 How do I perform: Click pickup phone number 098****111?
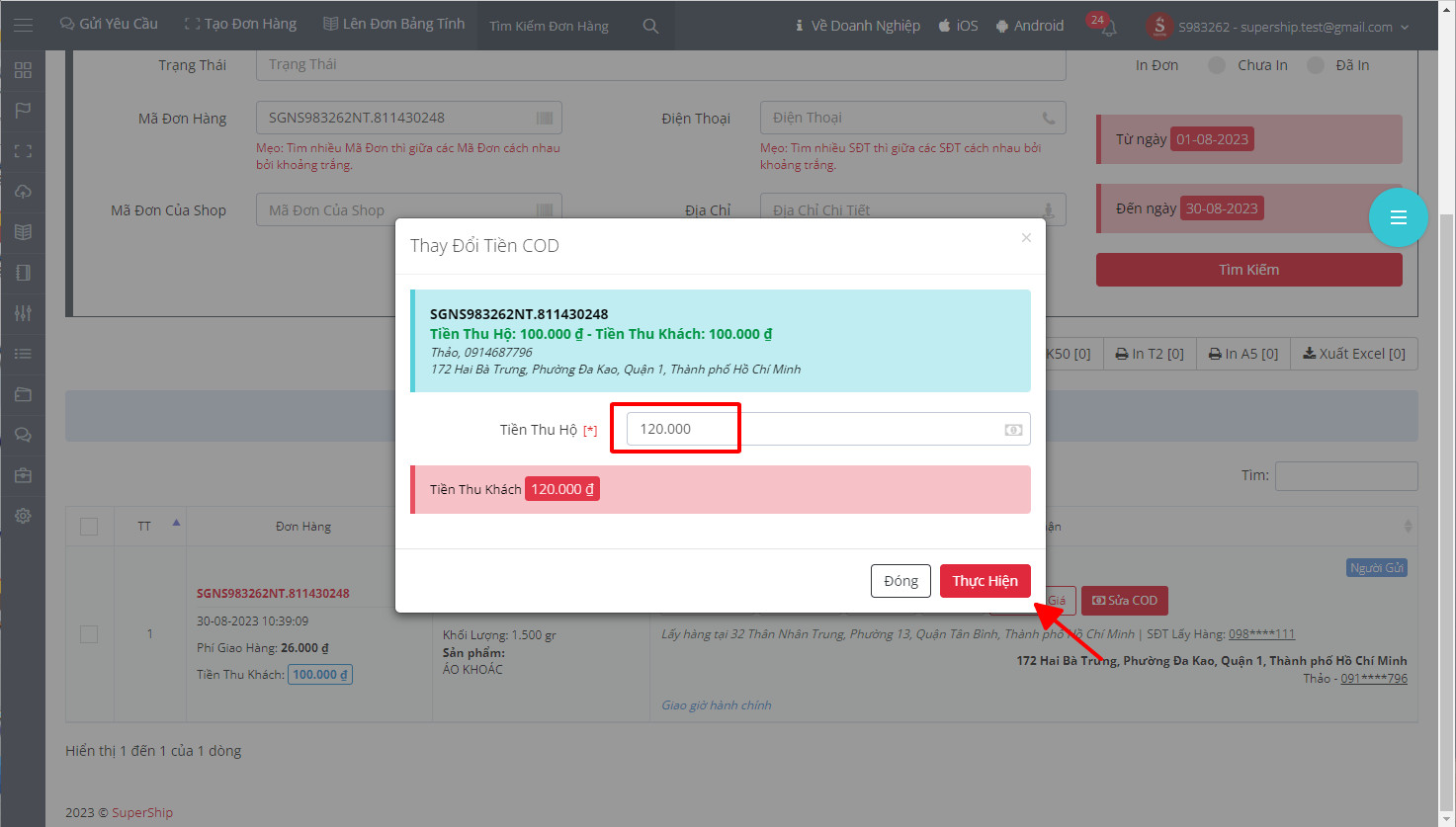tap(1261, 634)
